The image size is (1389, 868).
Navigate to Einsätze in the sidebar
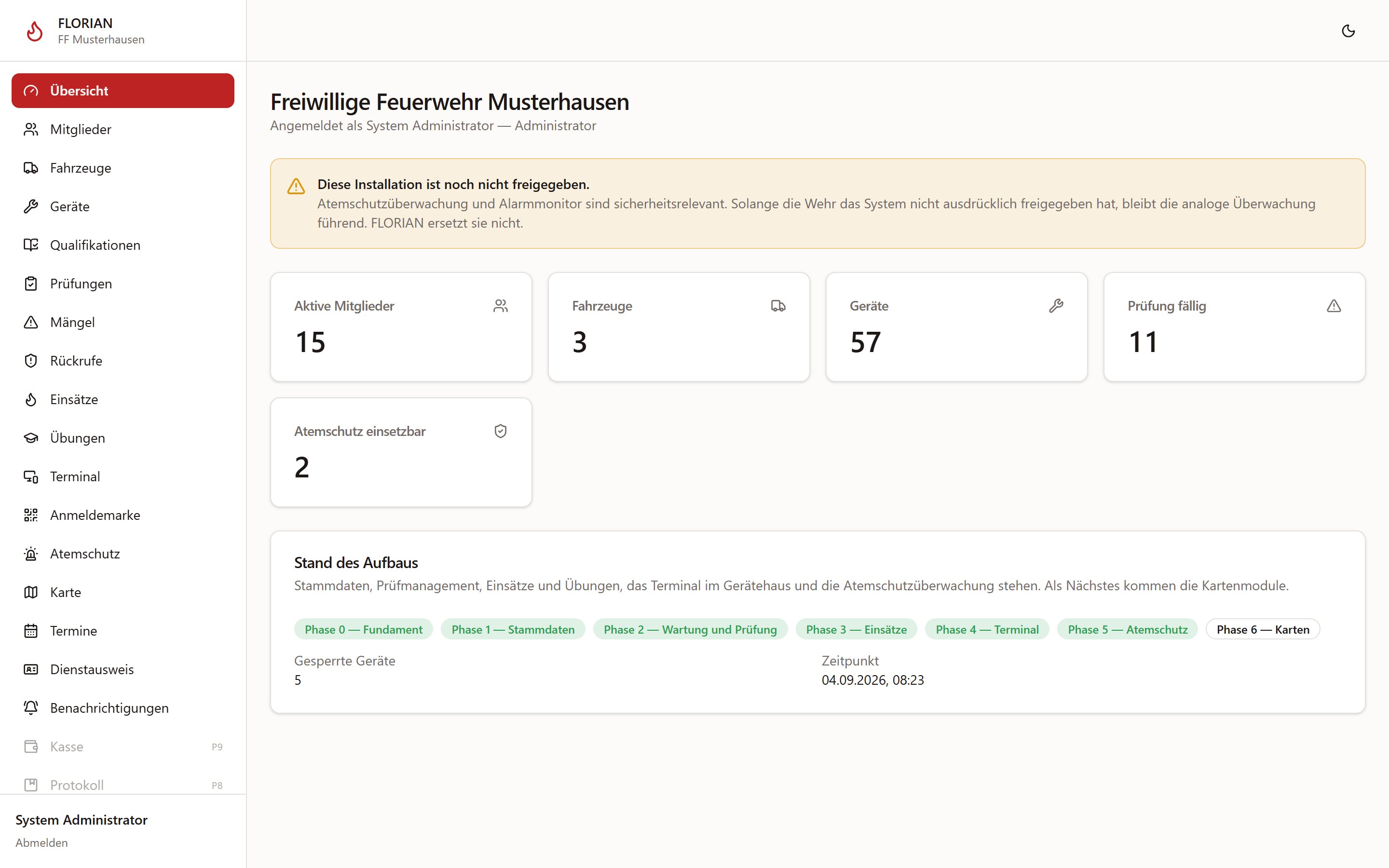coord(123,400)
